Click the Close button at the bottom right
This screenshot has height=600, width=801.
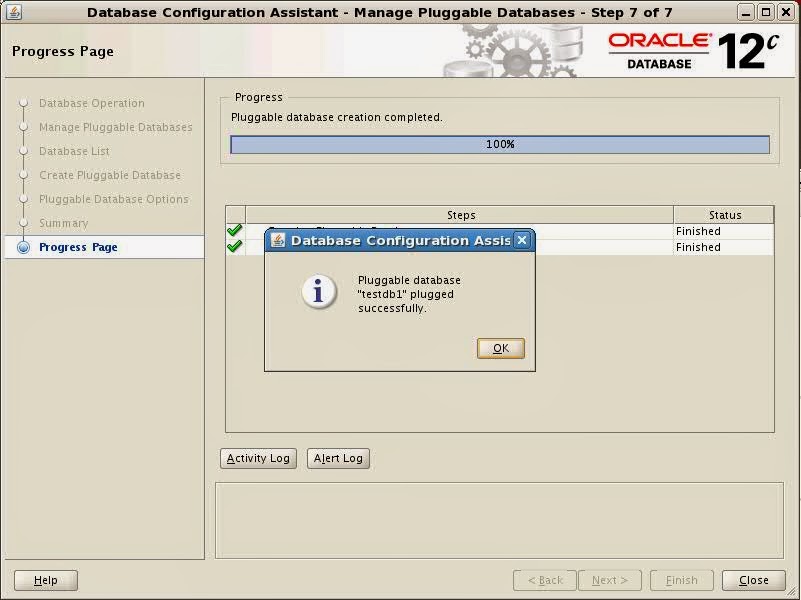coord(753,580)
